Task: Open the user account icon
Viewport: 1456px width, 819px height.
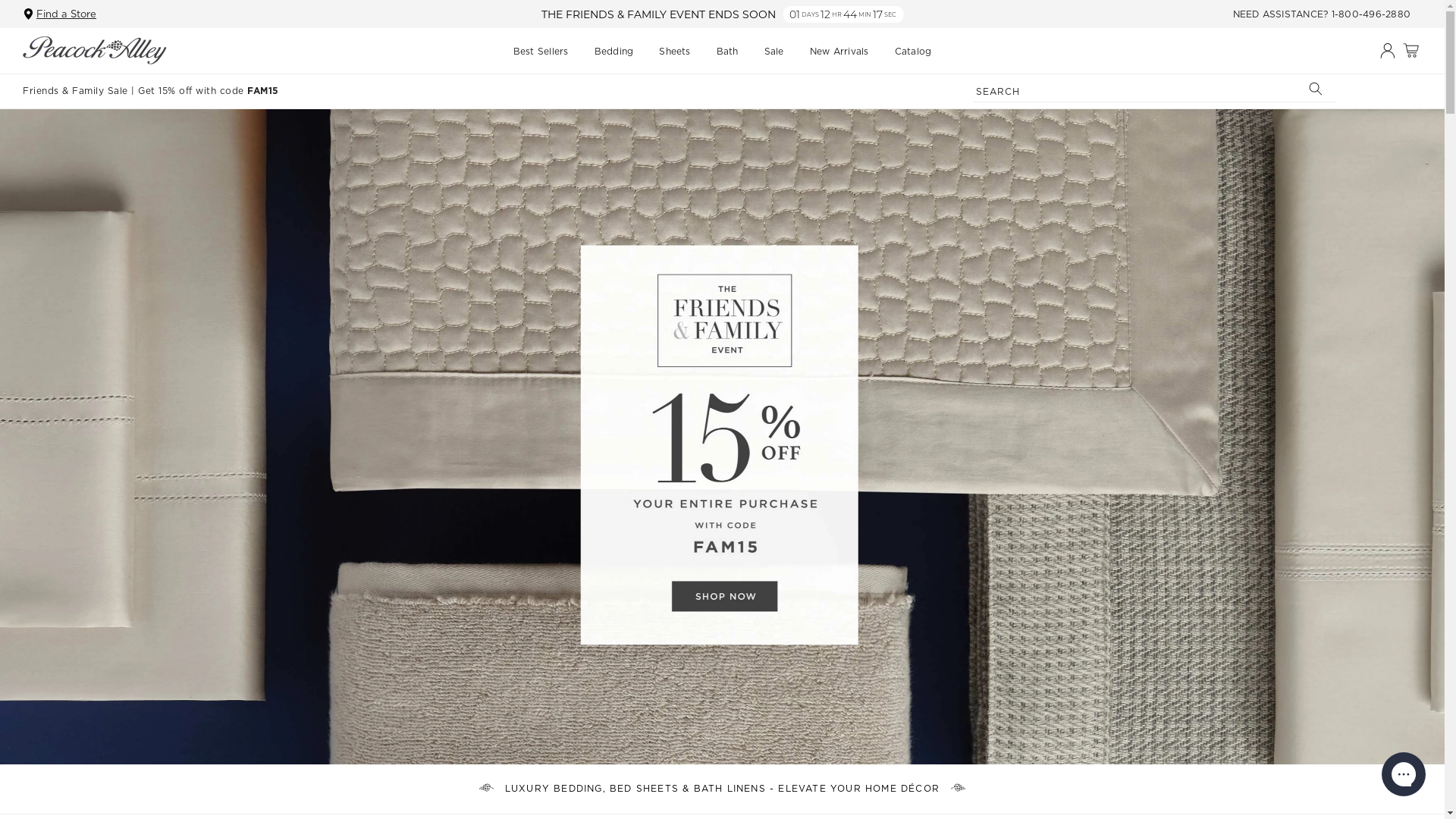Action: (x=1387, y=51)
